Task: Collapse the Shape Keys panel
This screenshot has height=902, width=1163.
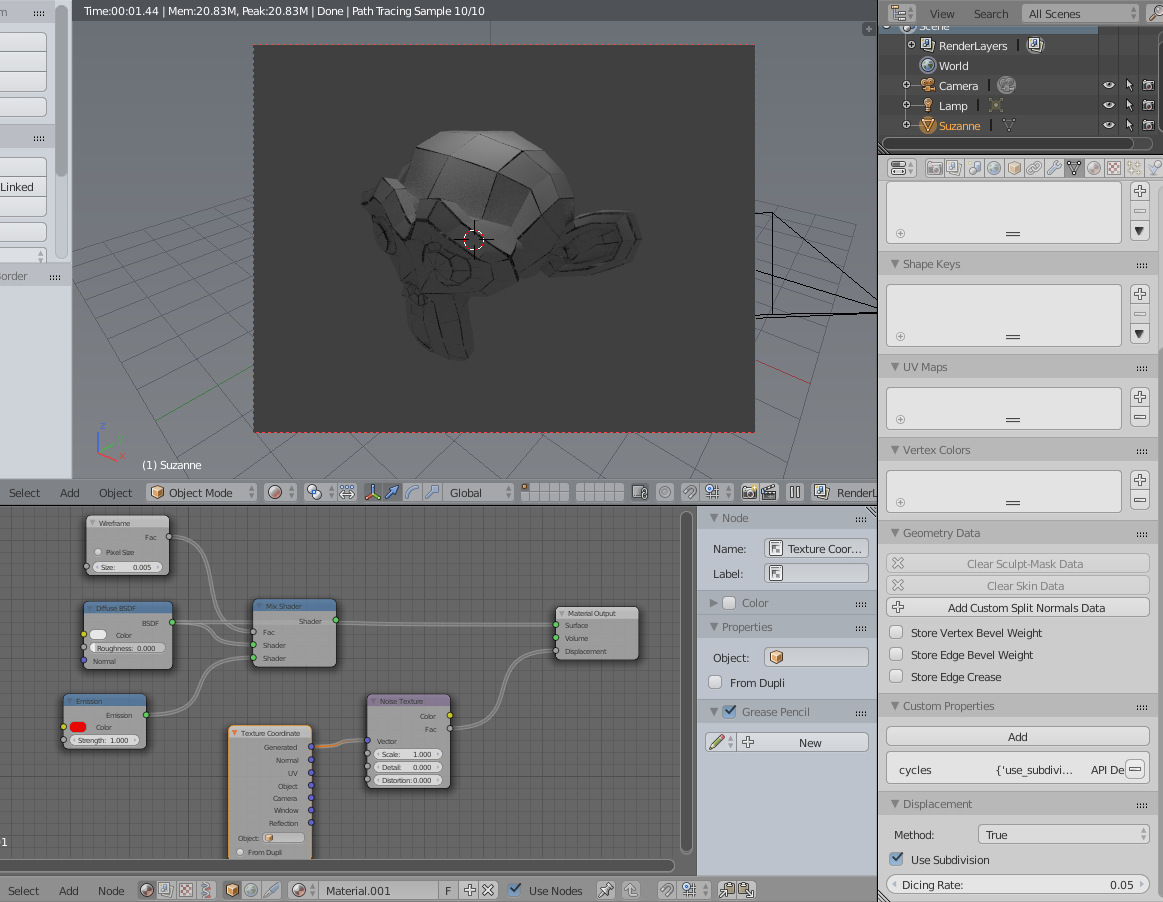Action: (895, 264)
